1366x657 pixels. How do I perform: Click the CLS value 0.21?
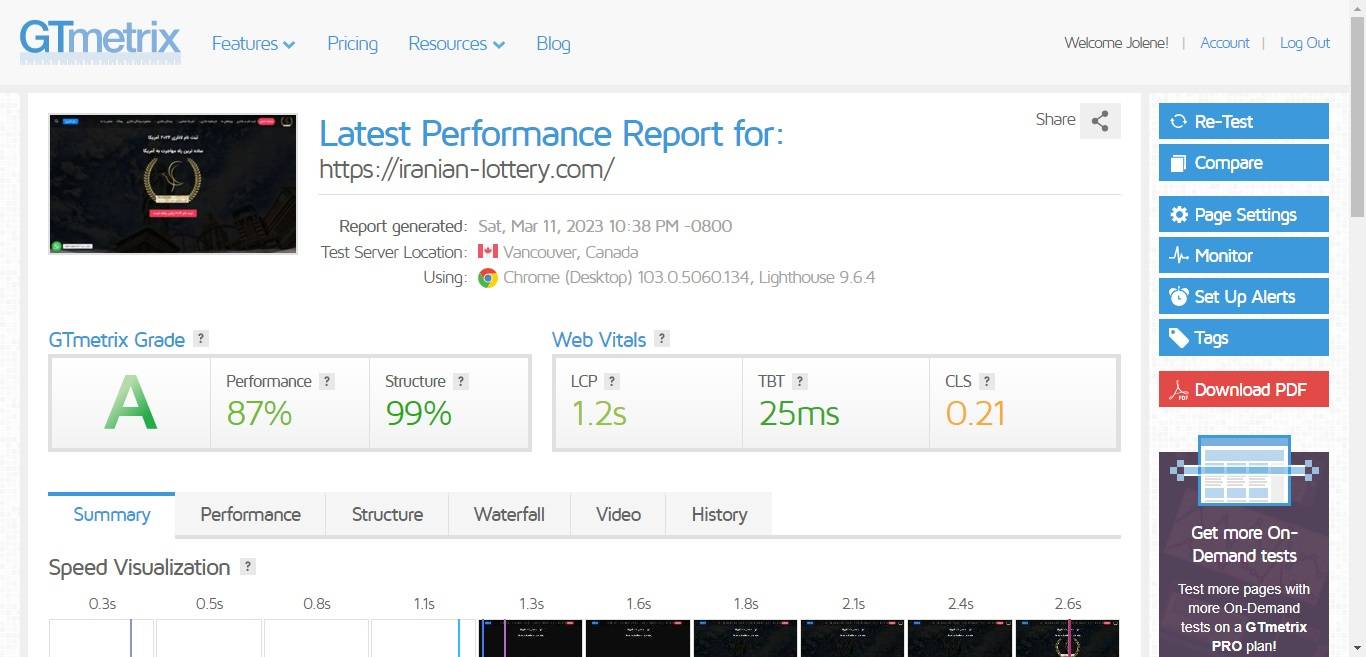(975, 413)
